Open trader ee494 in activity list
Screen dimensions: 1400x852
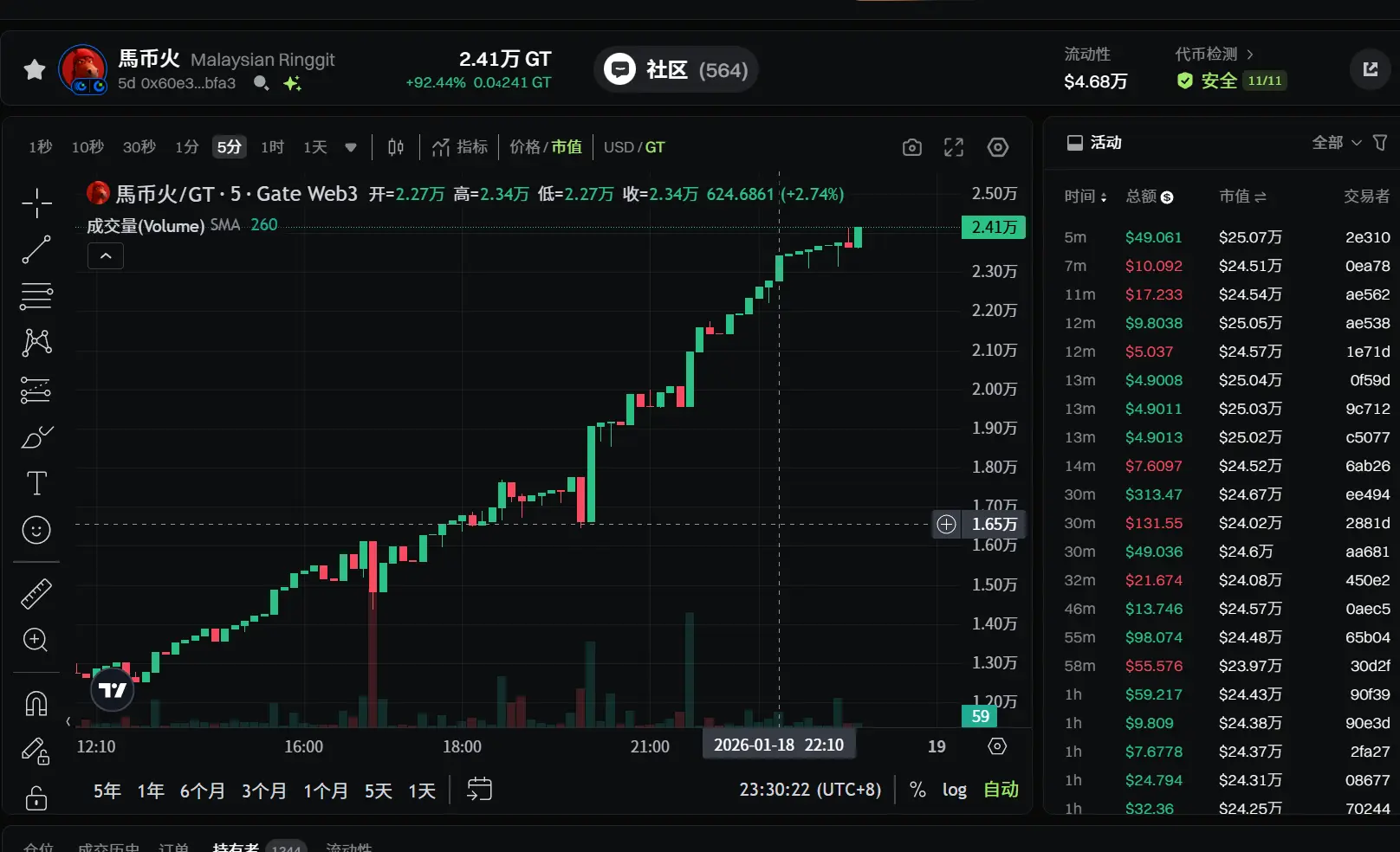point(1367,494)
